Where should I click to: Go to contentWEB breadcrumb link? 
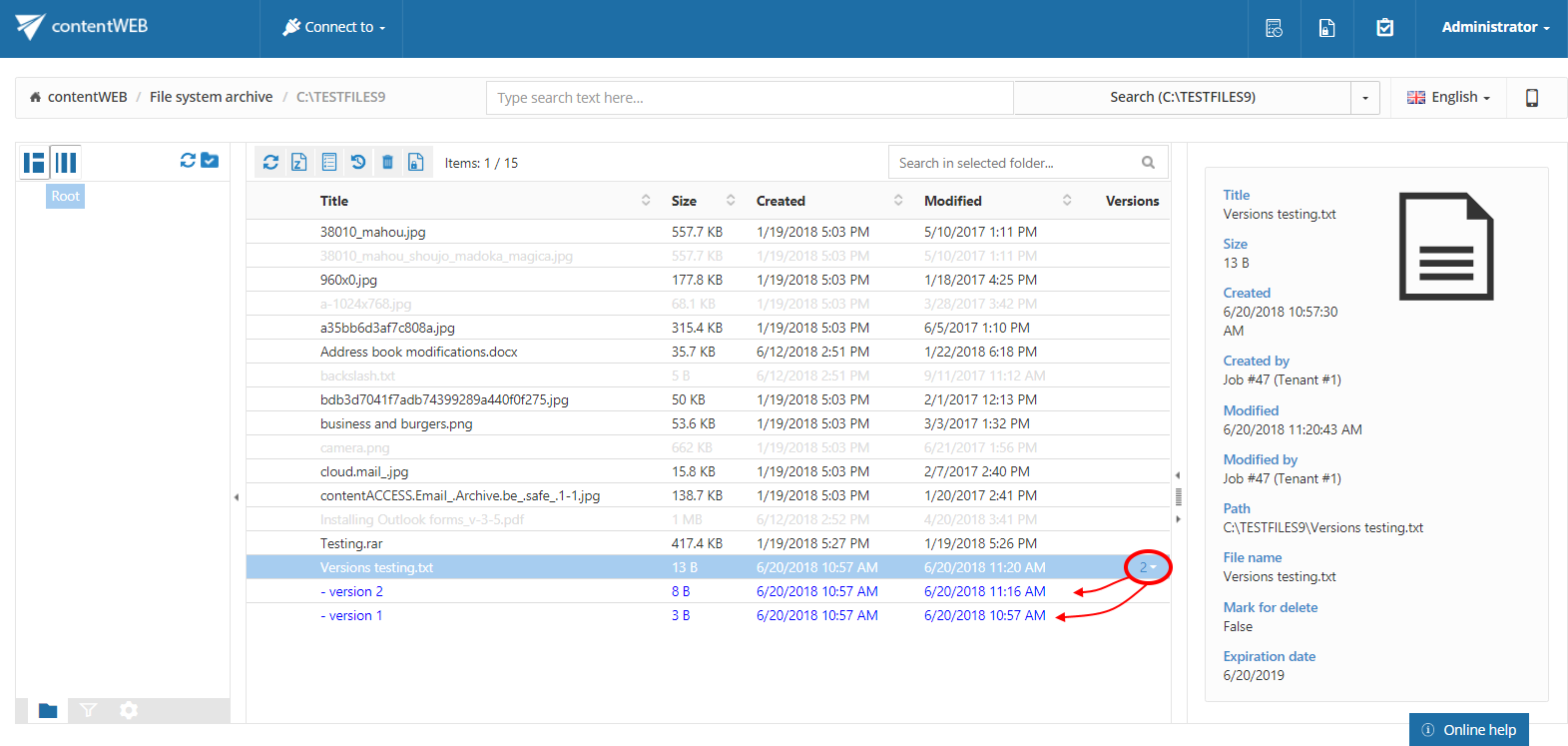(x=88, y=97)
